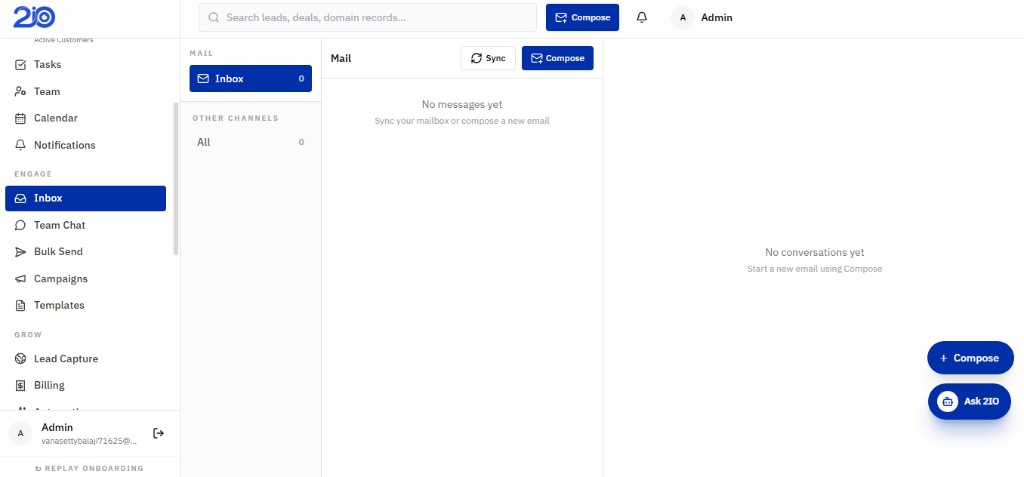1024x477 pixels.
Task: Click the Notifications bell icon in sidebar
Action: point(20,145)
